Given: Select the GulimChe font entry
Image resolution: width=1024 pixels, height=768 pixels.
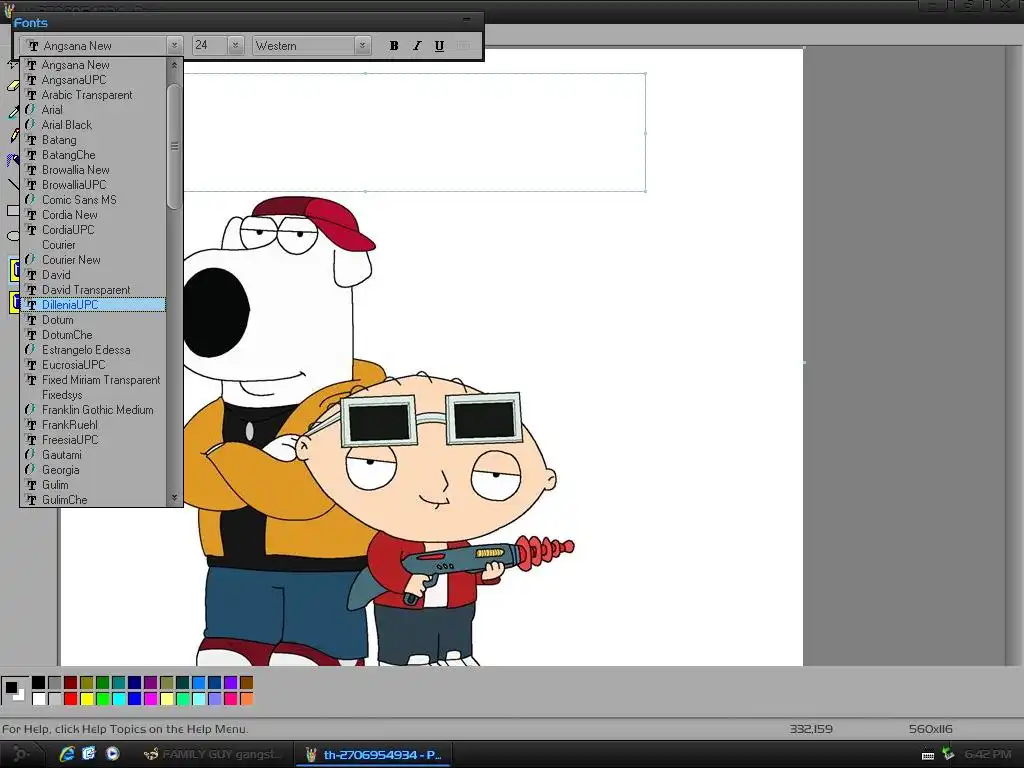Looking at the screenshot, I should pos(93,500).
